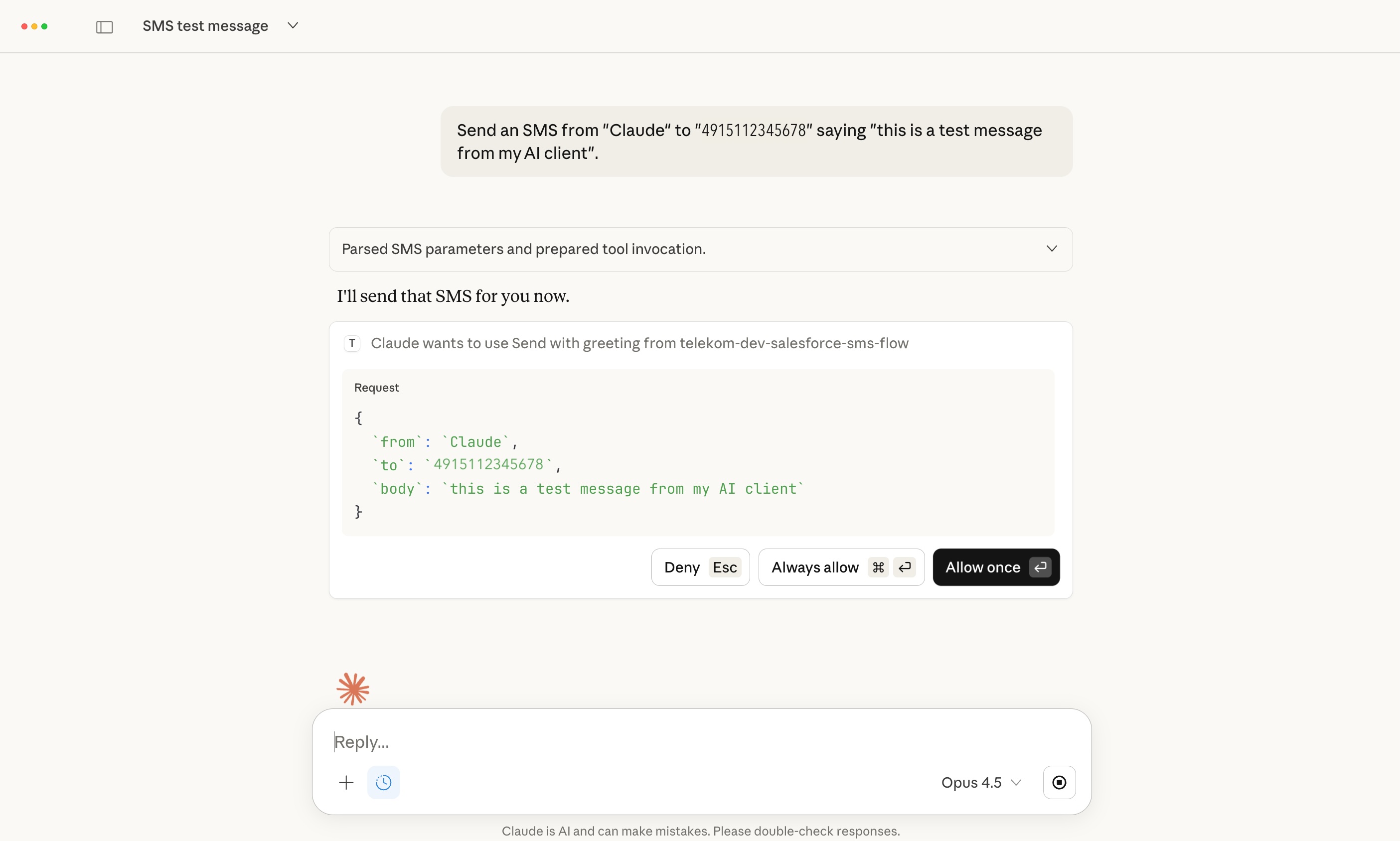Open the SMS test message chat dropdown
Image resolution: width=1400 pixels, height=841 pixels.
pyautogui.click(x=293, y=25)
